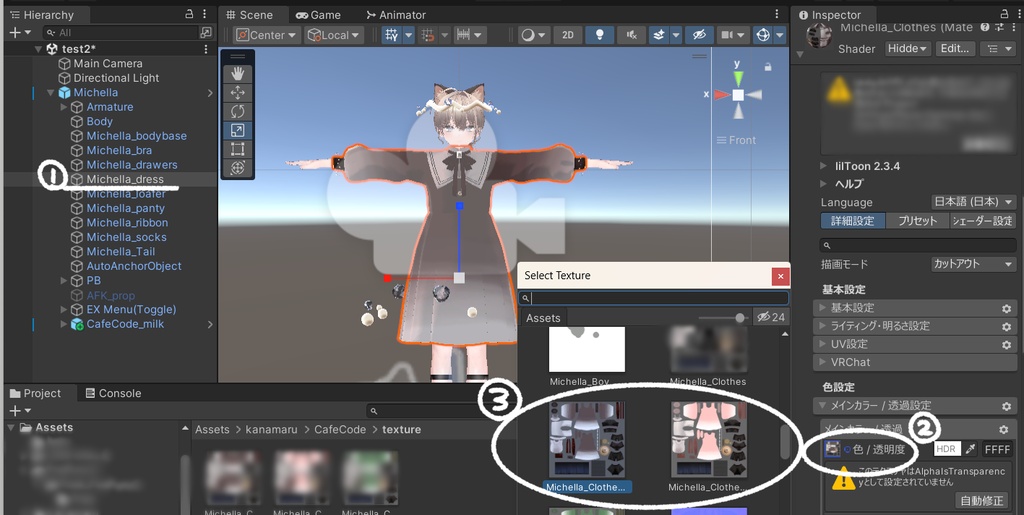Click the color eyedropper icon
1024x515 pixels.
click(971, 449)
